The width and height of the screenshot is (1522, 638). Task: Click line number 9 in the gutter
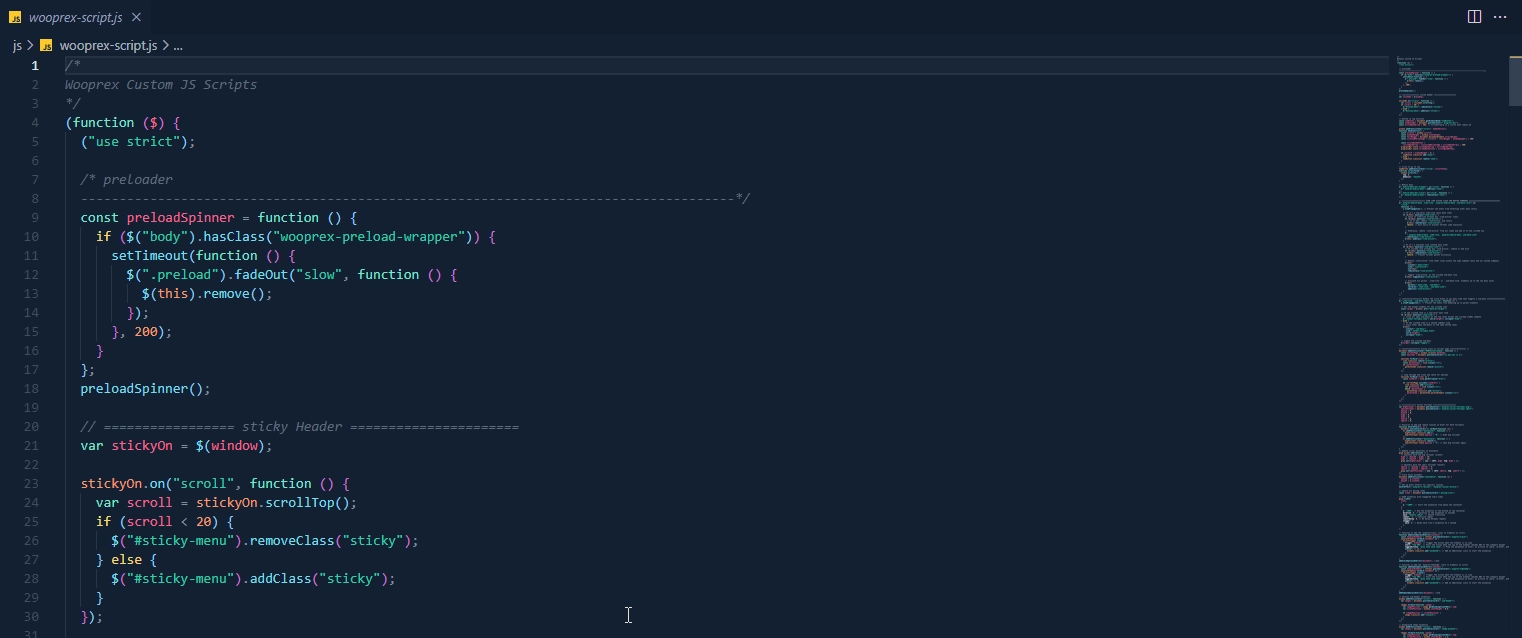pos(35,218)
